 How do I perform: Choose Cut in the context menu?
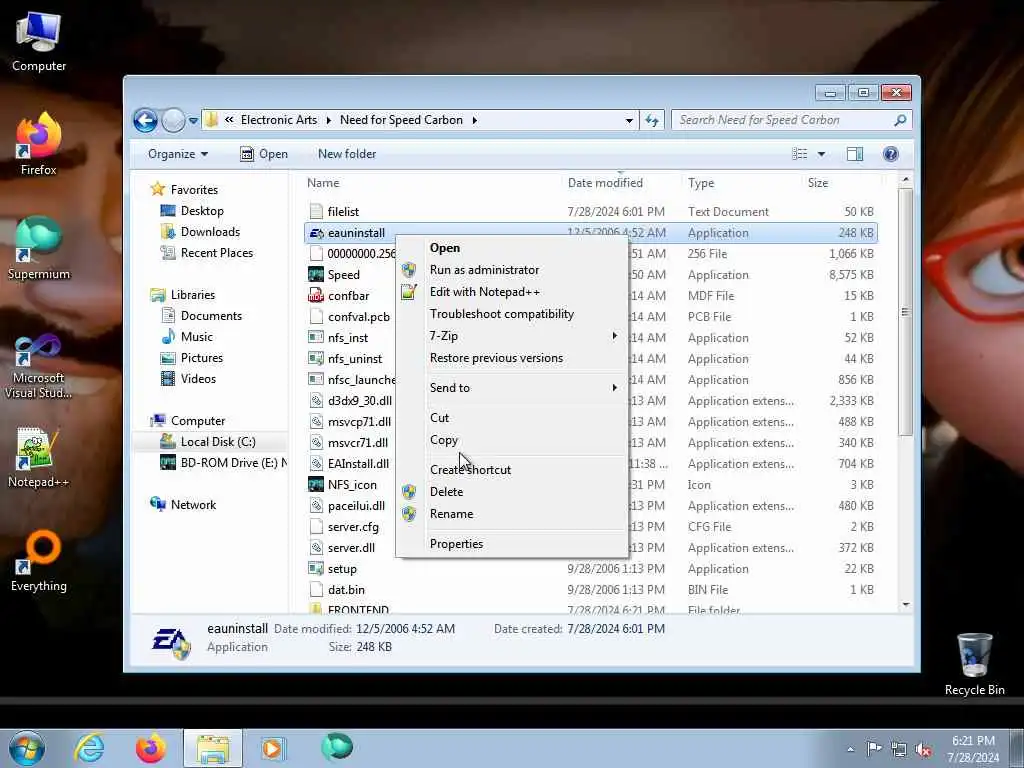[x=512, y=418]
